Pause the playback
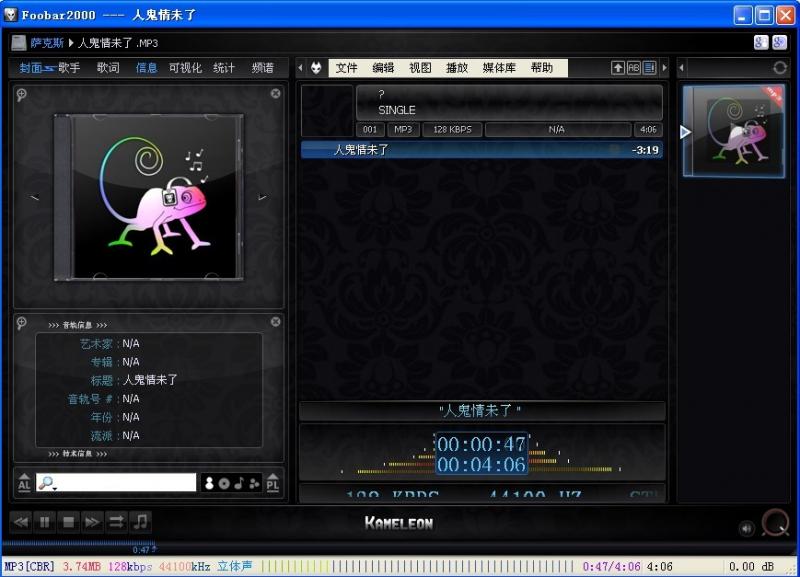 point(45,522)
